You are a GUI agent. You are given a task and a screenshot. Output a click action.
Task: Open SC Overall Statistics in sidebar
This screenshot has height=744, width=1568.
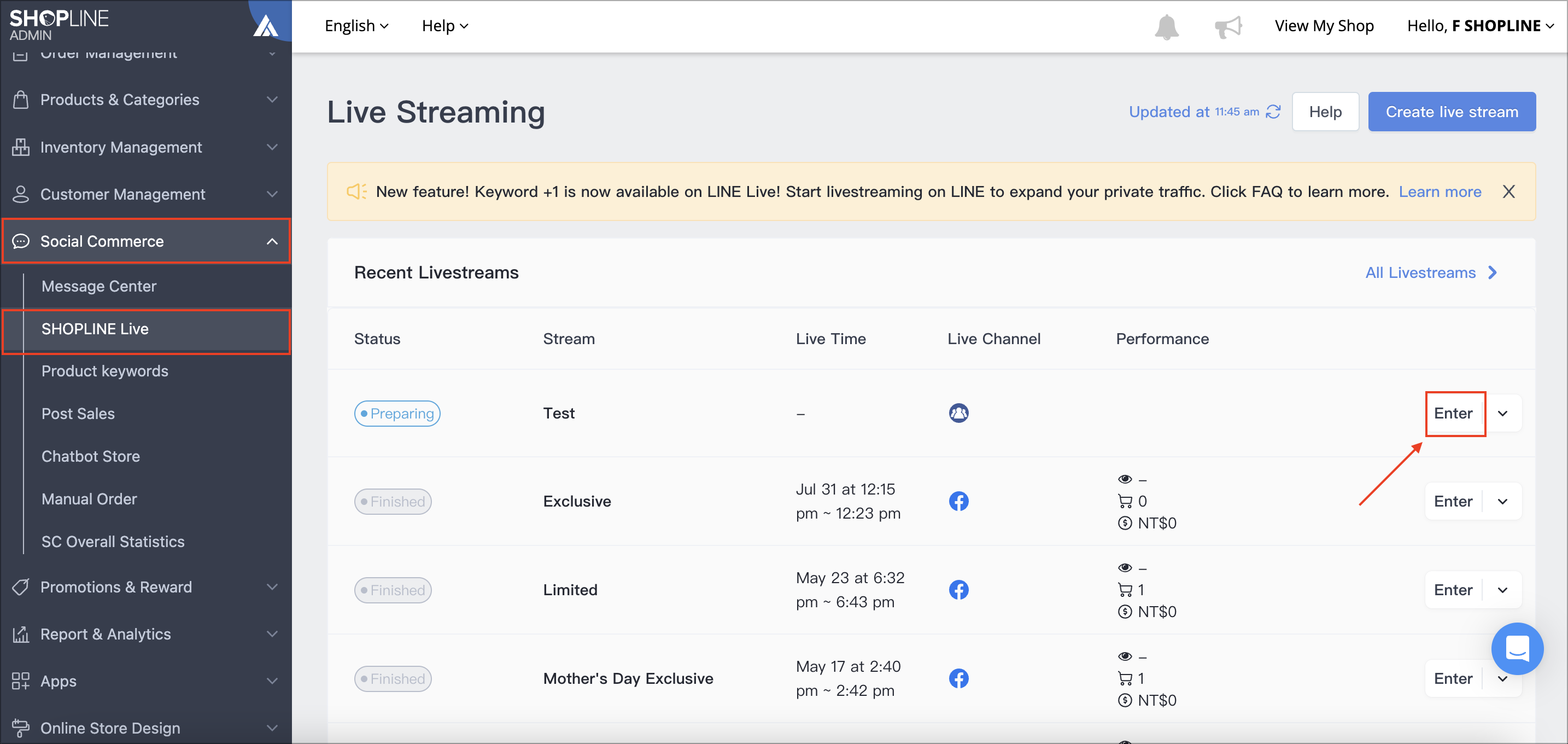point(113,542)
